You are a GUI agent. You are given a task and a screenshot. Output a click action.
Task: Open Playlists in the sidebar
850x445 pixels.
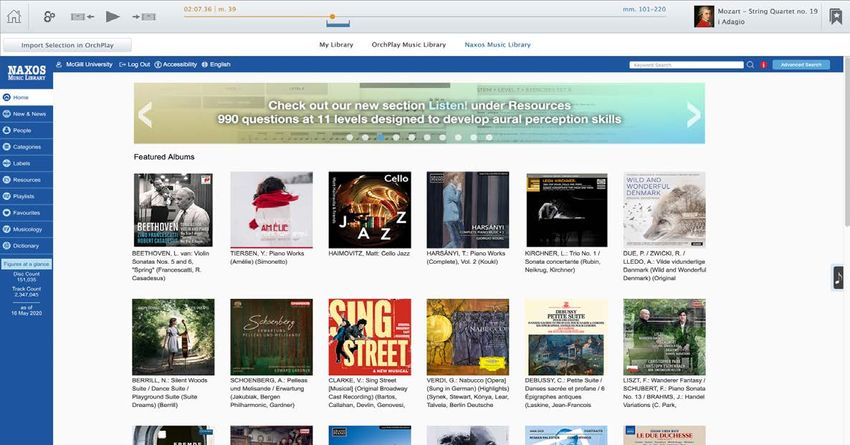(x=27, y=196)
